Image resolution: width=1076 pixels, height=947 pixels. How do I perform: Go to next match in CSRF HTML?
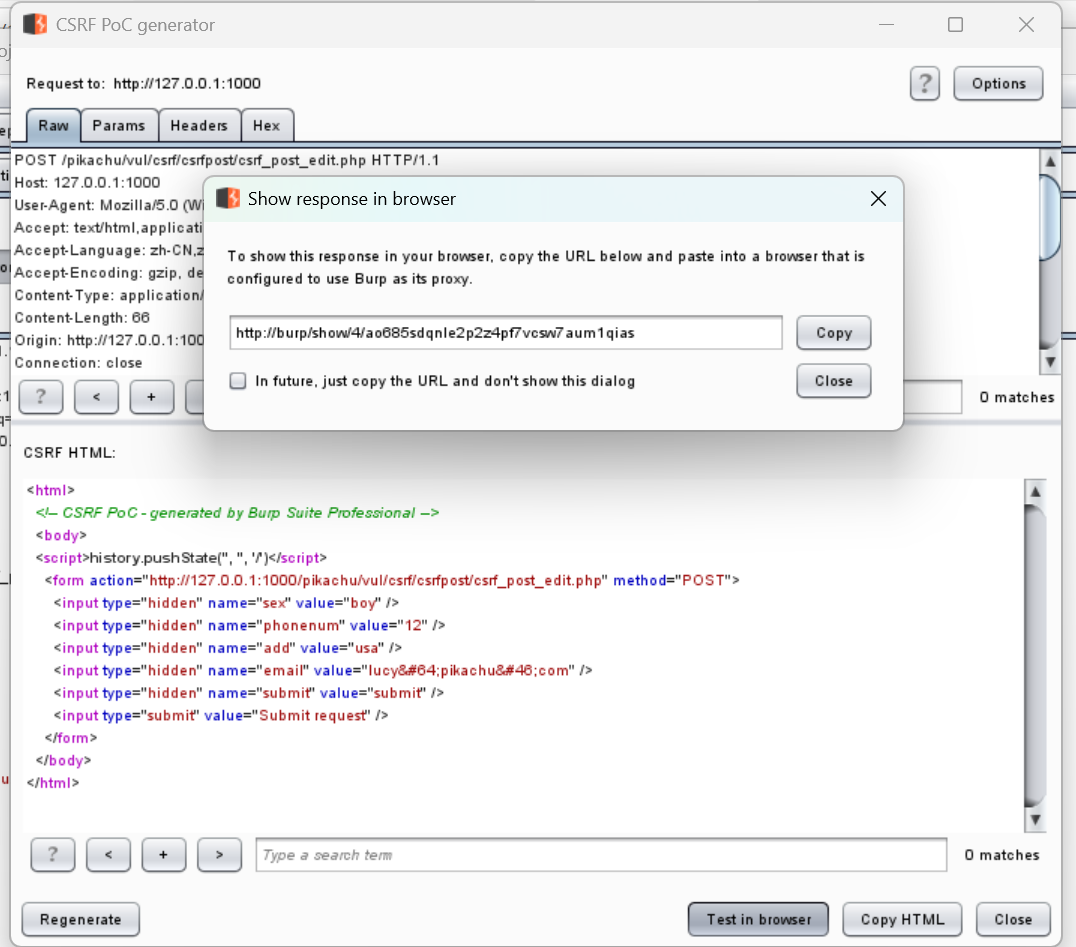(x=219, y=854)
